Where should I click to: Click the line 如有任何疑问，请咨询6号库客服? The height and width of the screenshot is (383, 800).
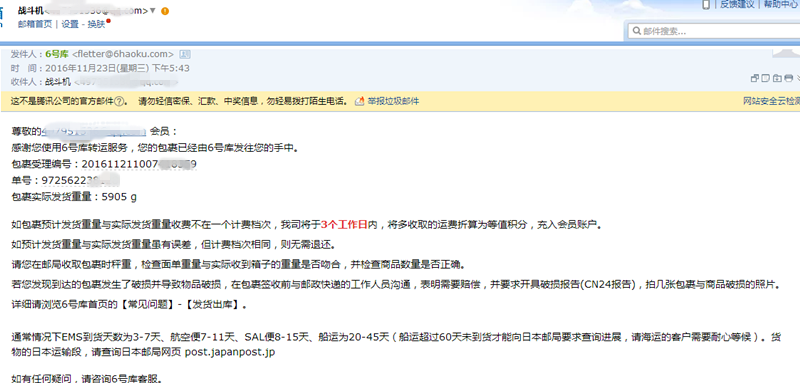click(87, 378)
